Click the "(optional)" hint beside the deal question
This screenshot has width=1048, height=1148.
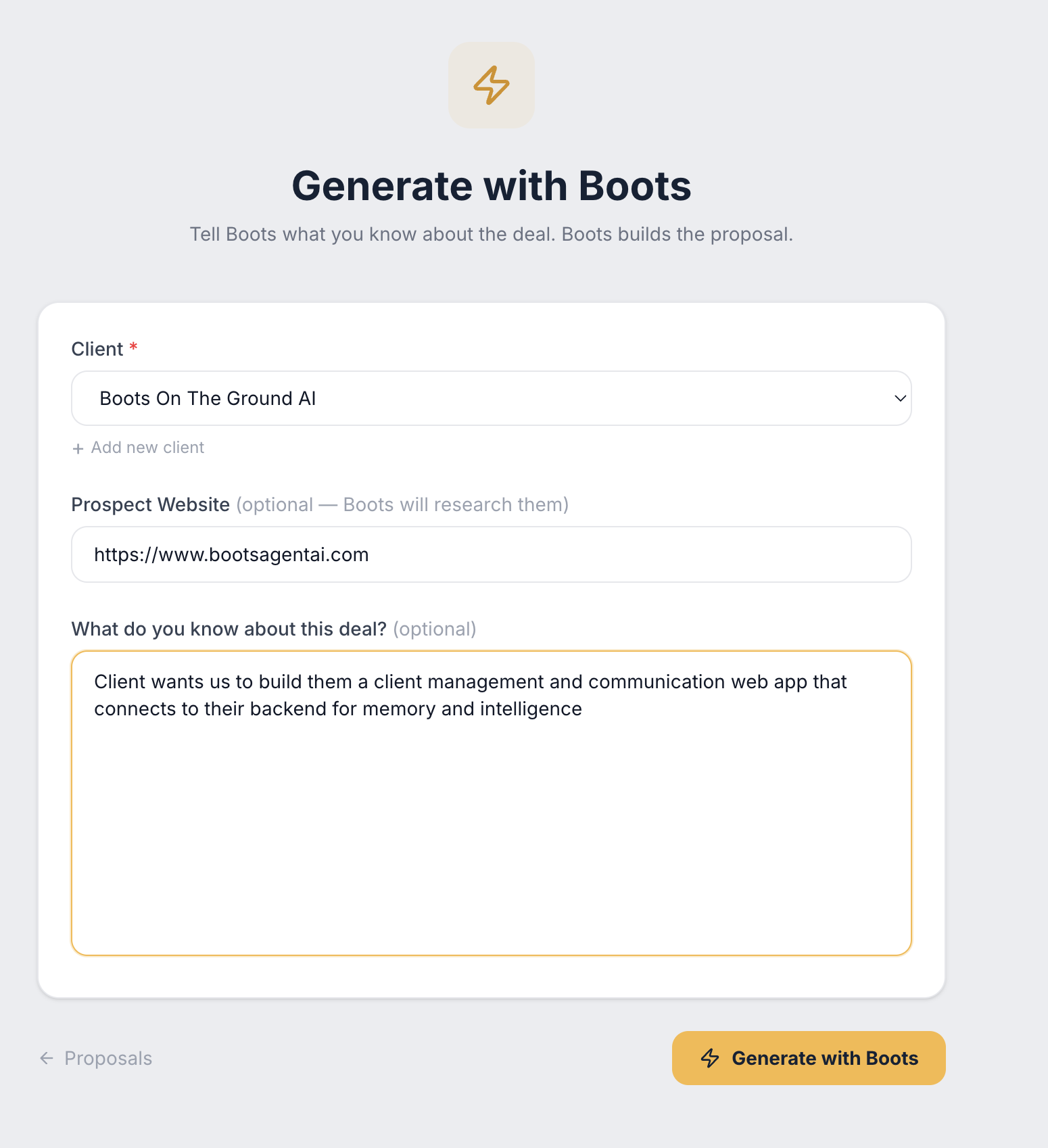pos(435,629)
